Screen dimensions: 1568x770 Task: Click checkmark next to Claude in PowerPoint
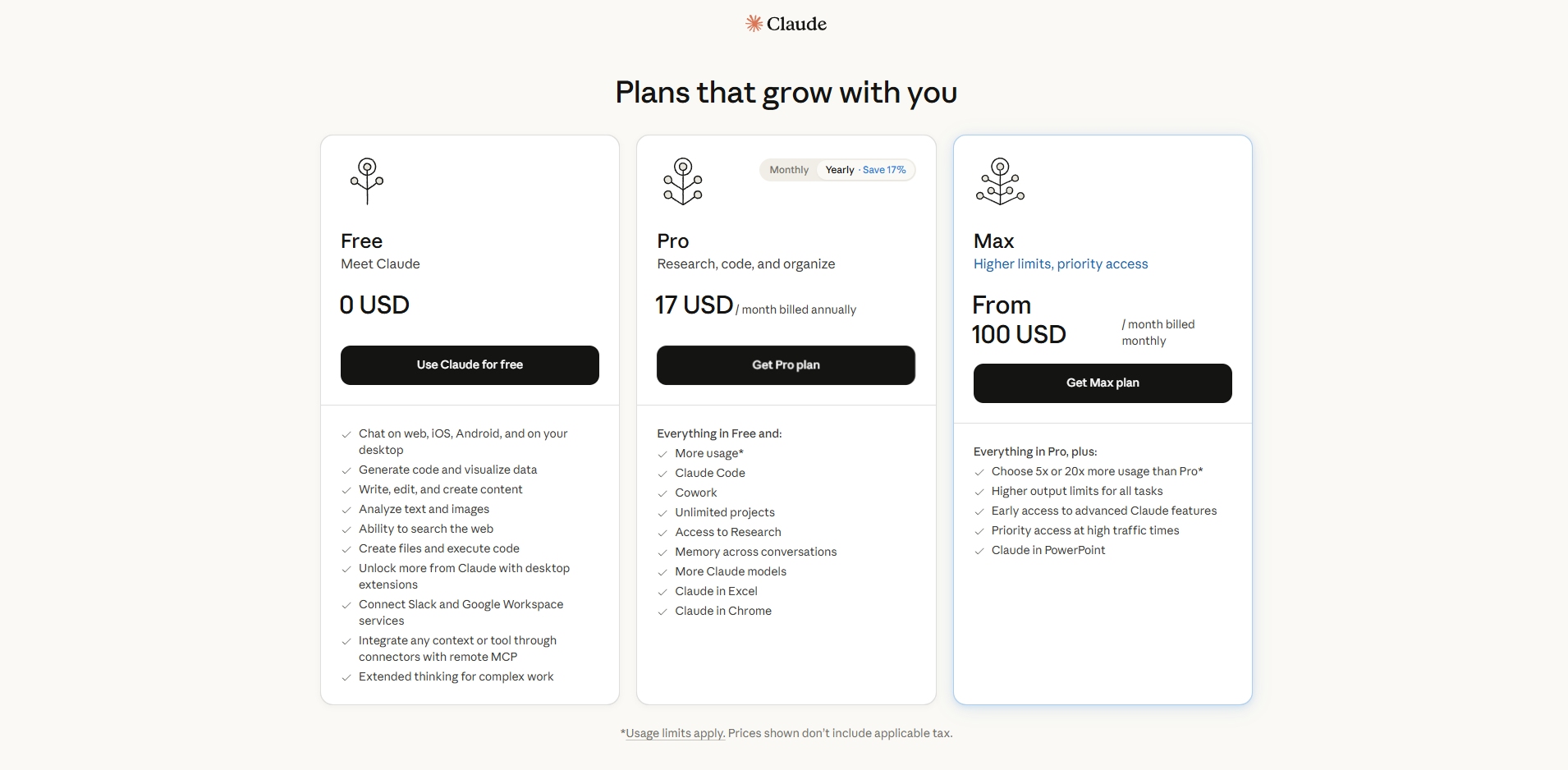coord(979,551)
